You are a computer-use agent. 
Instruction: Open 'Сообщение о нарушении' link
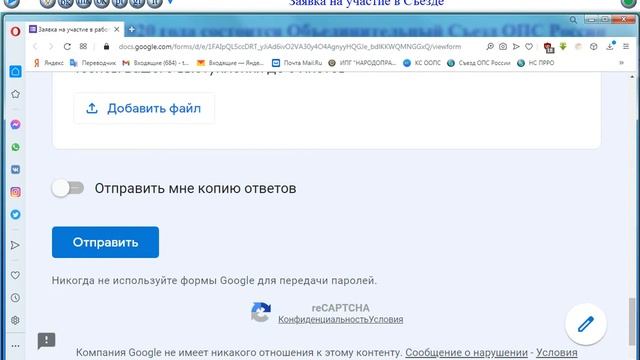pos(466,352)
